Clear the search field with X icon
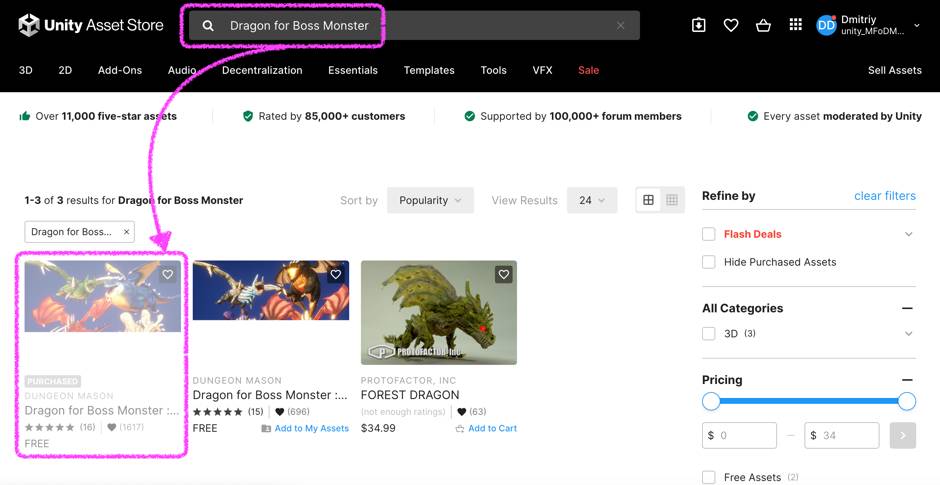 tap(620, 26)
